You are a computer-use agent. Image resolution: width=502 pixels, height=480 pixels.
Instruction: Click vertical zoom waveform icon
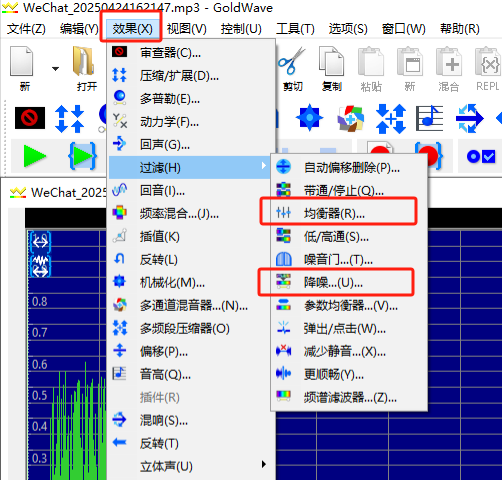click(x=40, y=267)
